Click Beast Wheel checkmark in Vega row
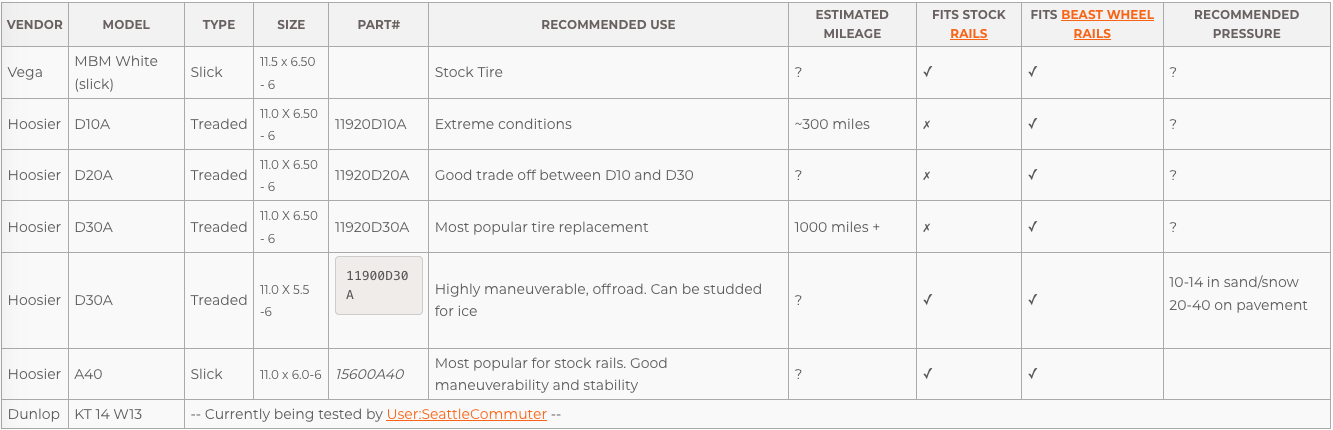The width and height of the screenshot is (1333, 430). (x=1033, y=72)
